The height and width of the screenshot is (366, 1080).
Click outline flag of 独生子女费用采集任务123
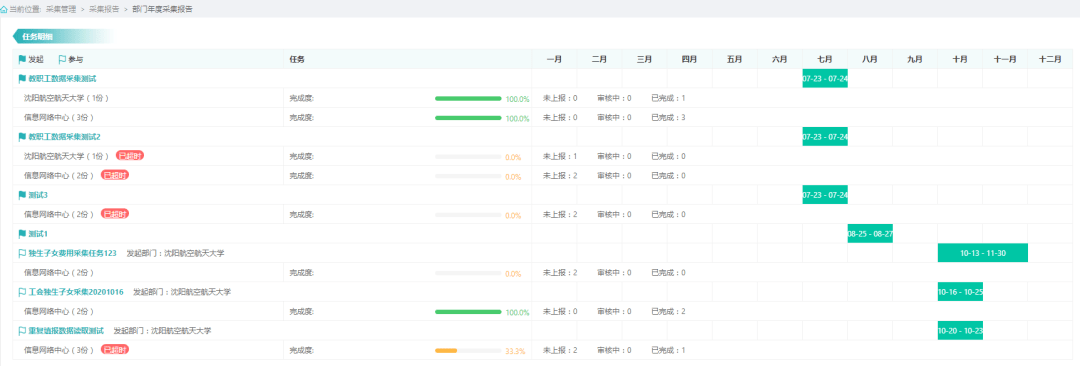pyautogui.click(x=22, y=253)
